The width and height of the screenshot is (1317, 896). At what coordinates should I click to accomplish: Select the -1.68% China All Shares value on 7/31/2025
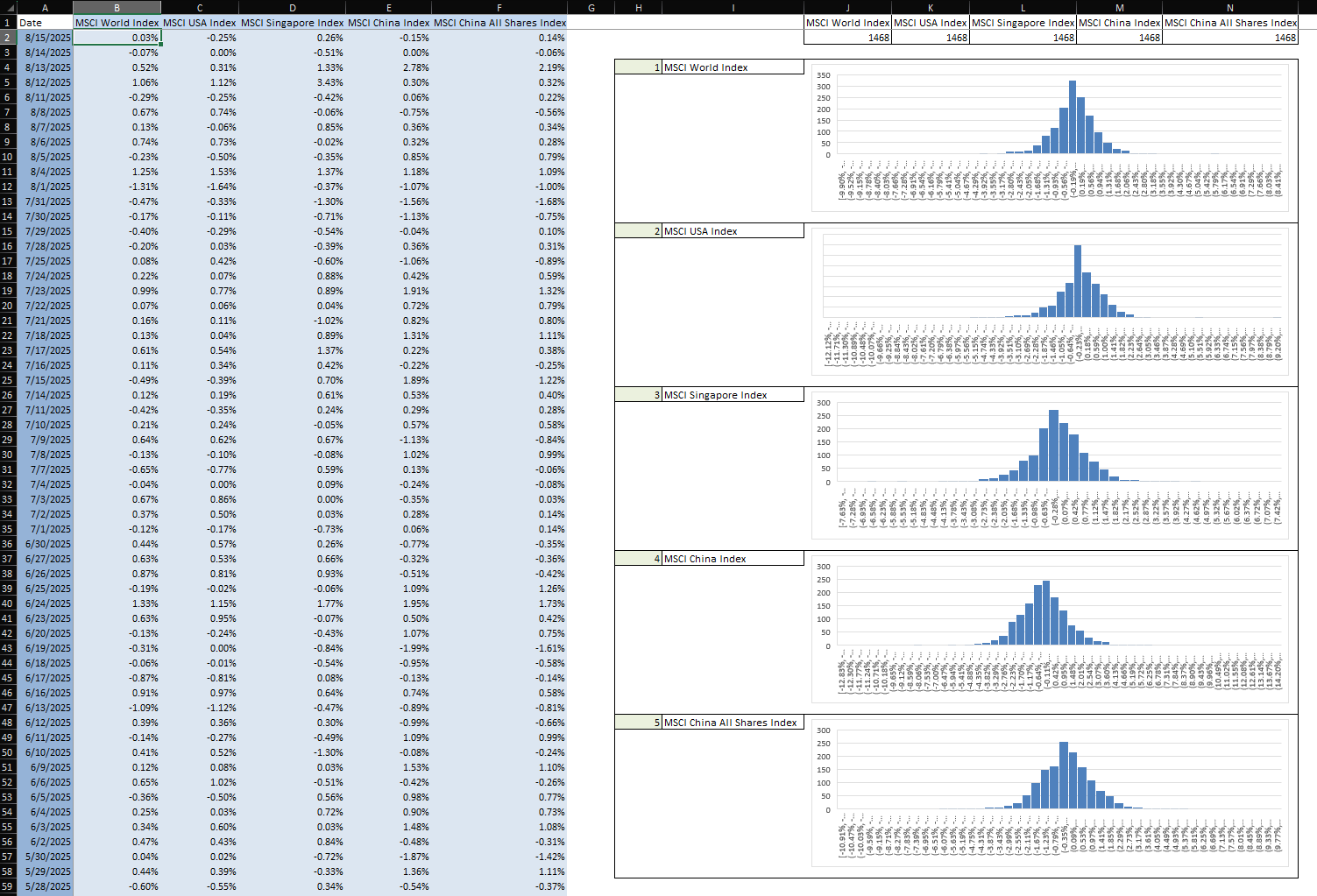(499, 201)
